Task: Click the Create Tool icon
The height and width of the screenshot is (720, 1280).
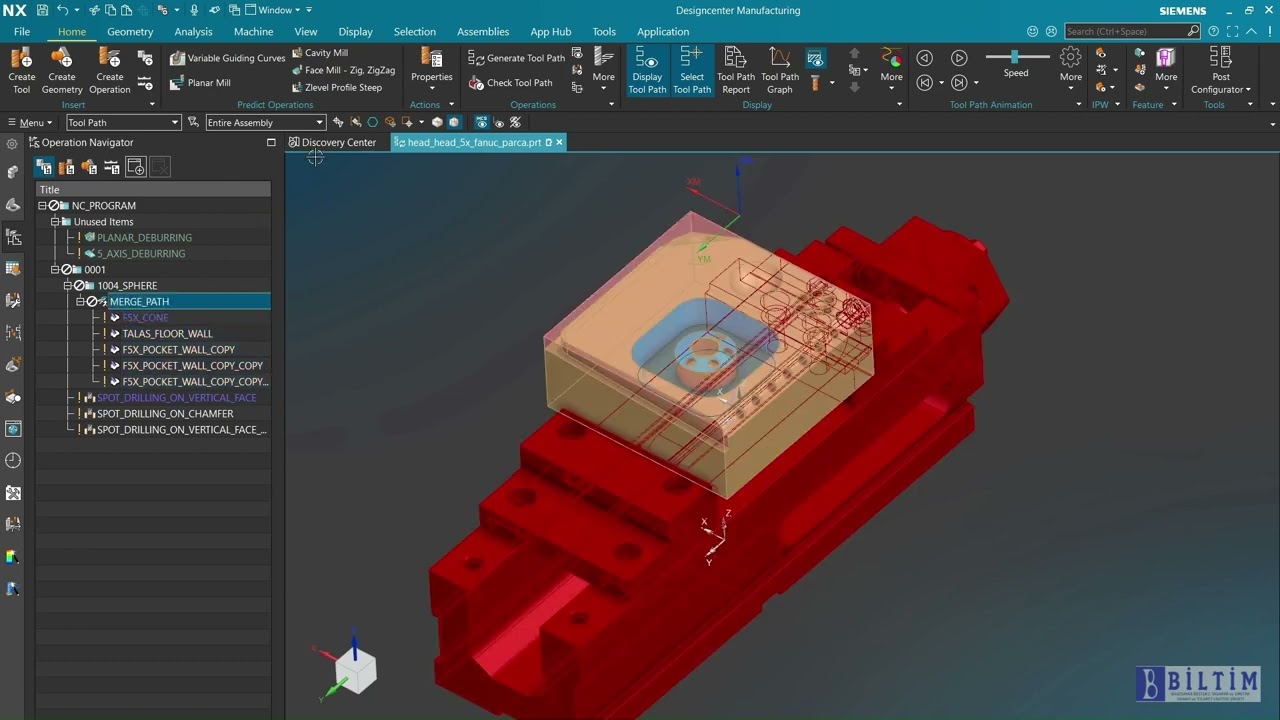Action: [x=21, y=70]
